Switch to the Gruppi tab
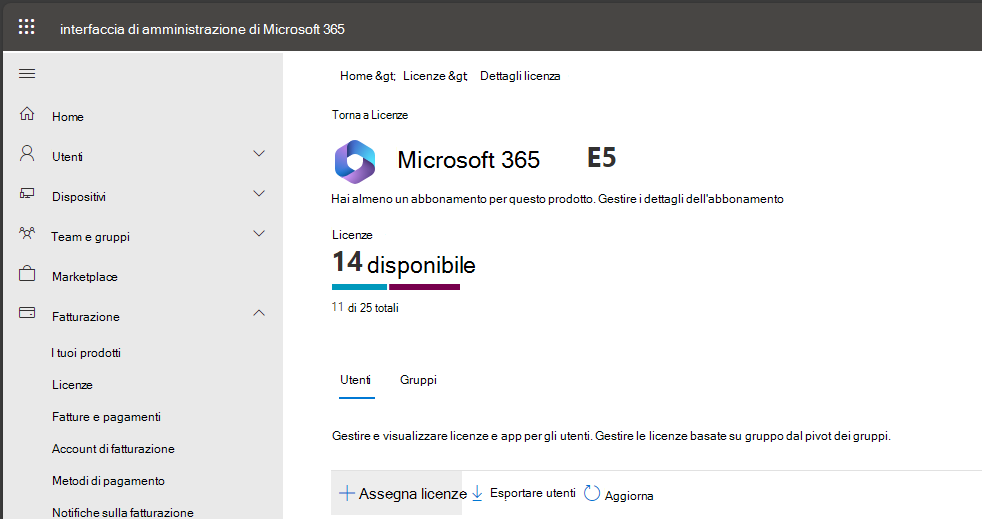 tap(418, 380)
